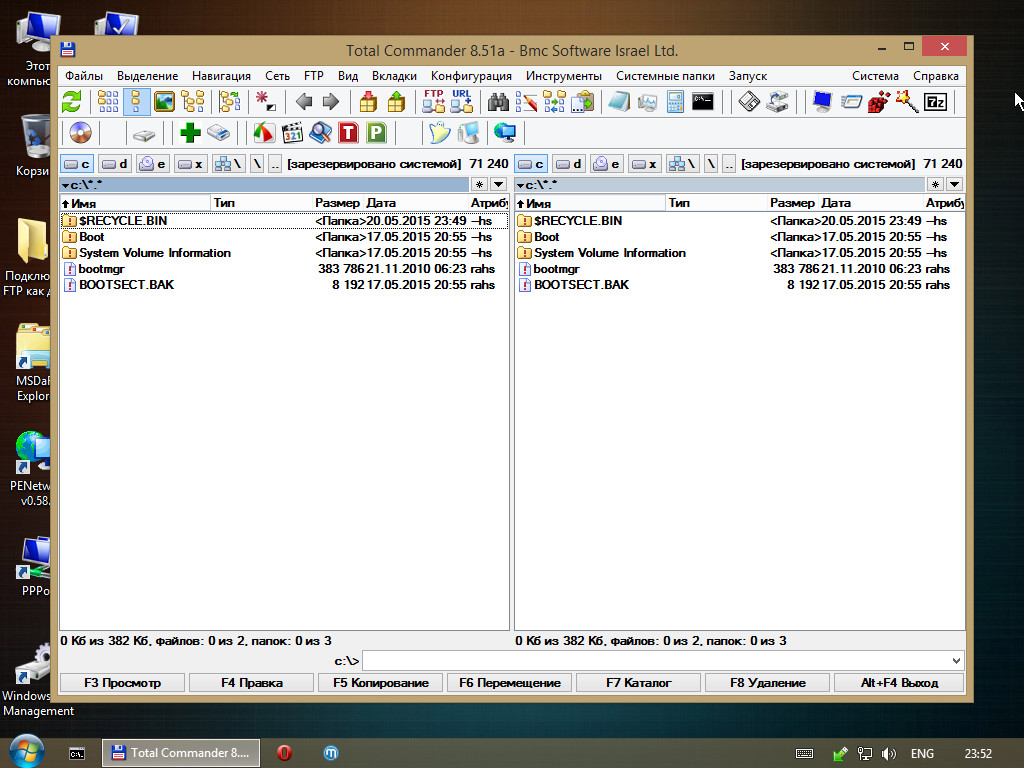Image resolution: width=1024 pixels, height=768 pixels.
Task: Open the notepad icon in toolbar
Action: pos(618,101)
